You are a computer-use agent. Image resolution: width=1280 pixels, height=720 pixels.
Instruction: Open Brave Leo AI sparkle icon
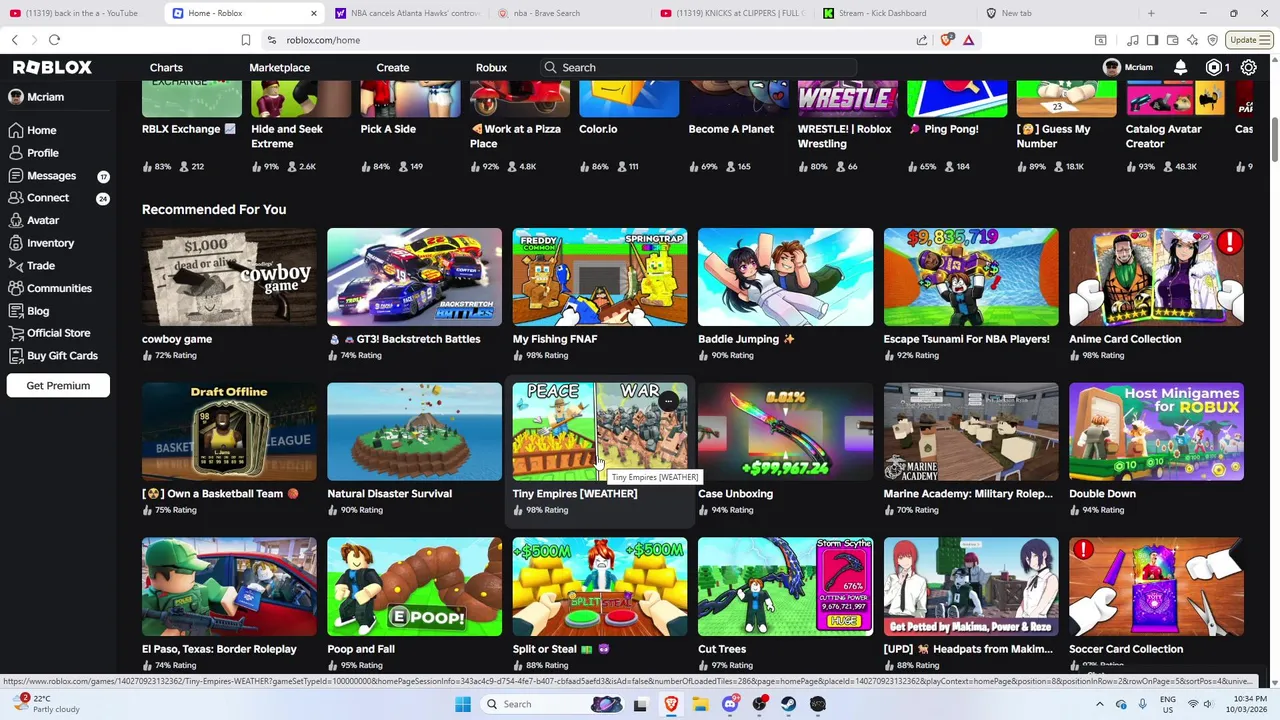1192,40
